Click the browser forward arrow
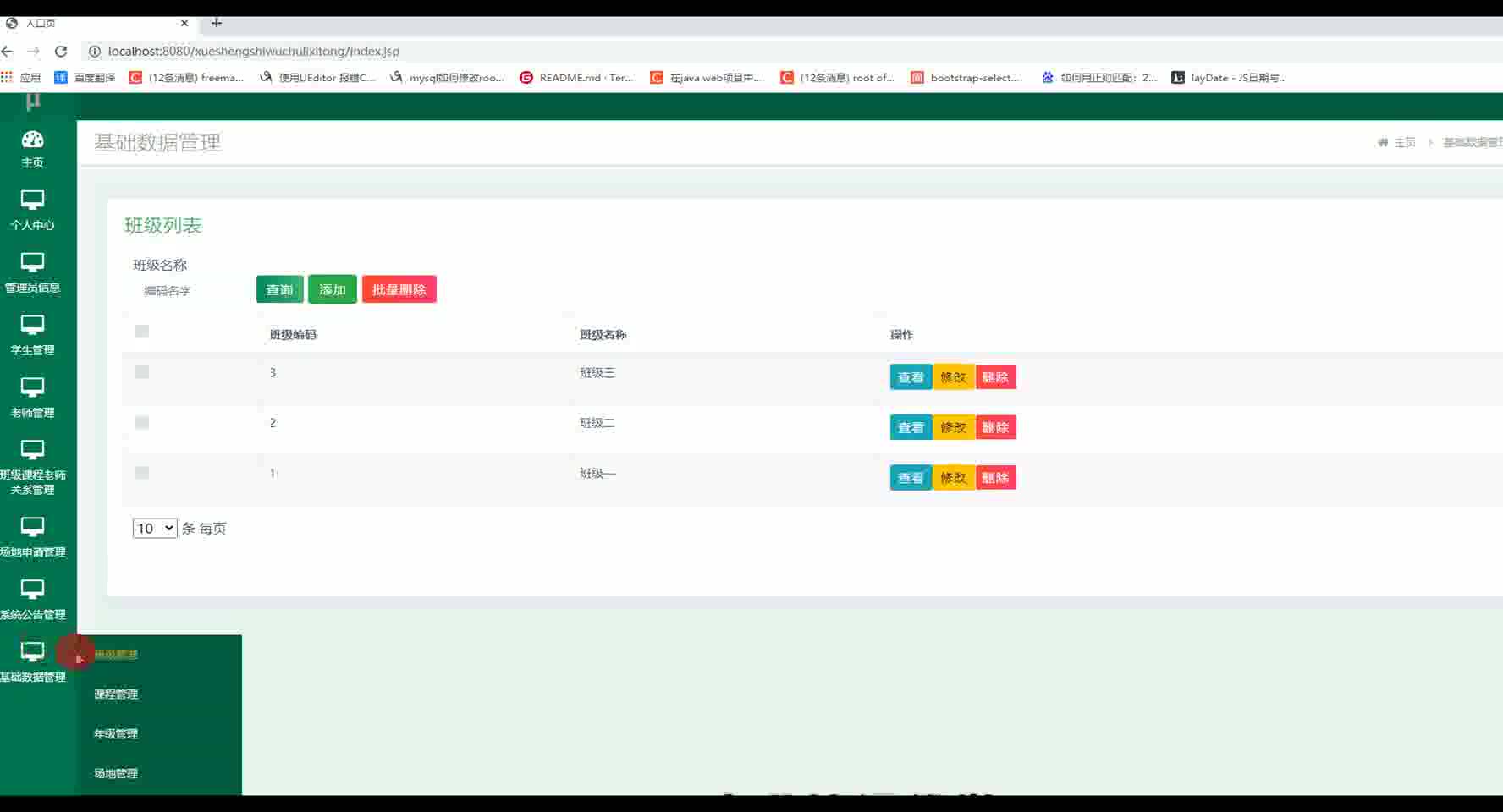The width and height of the screenshot is (1503, 812). click(x=34, y=52)
